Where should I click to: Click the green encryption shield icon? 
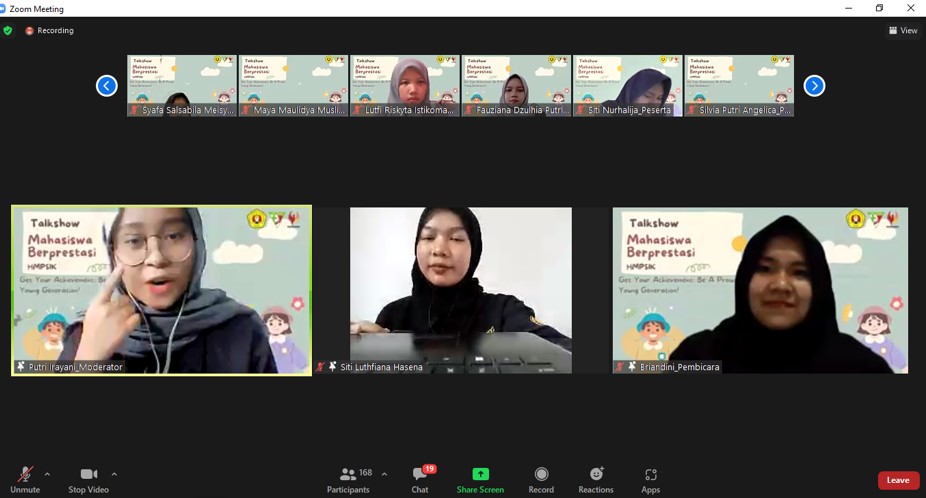[8, 31]
